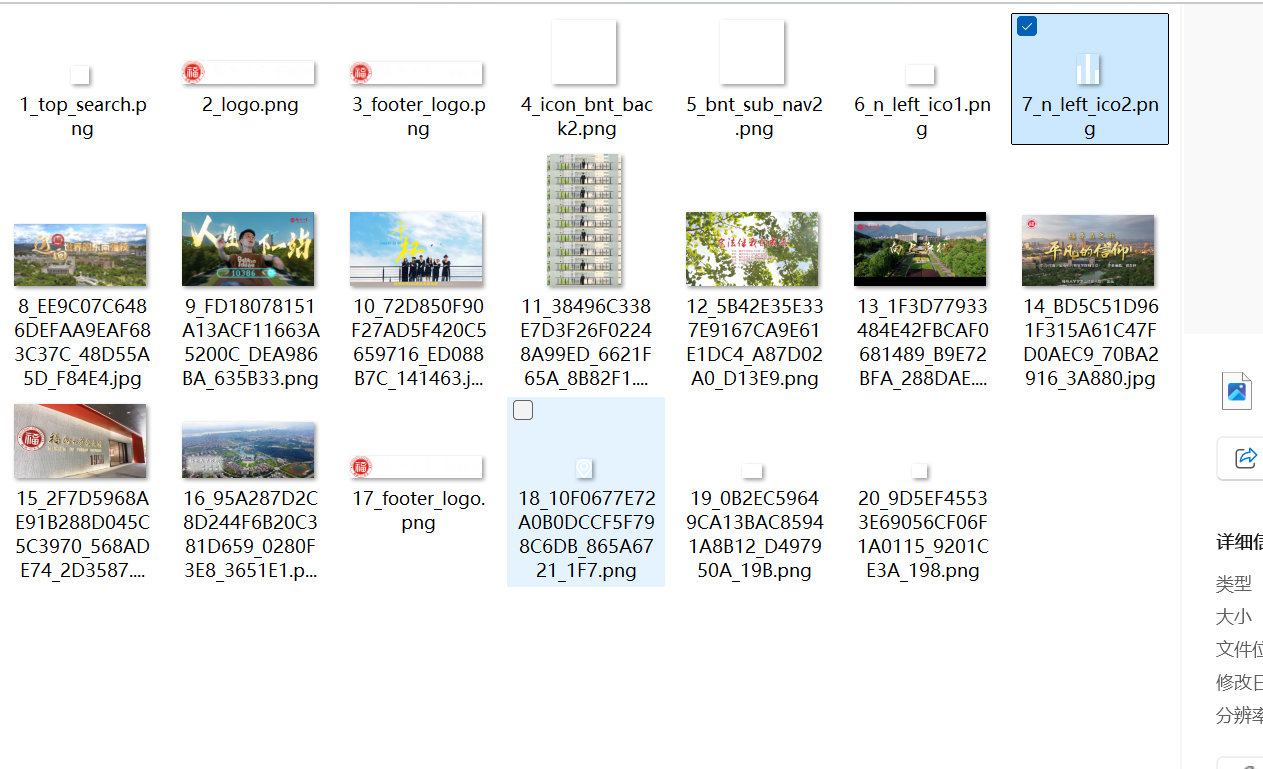Click the file name starting 13_1F3D77933
The image size is (1263, 769).
pyautogui.click(x=922, y=343)
